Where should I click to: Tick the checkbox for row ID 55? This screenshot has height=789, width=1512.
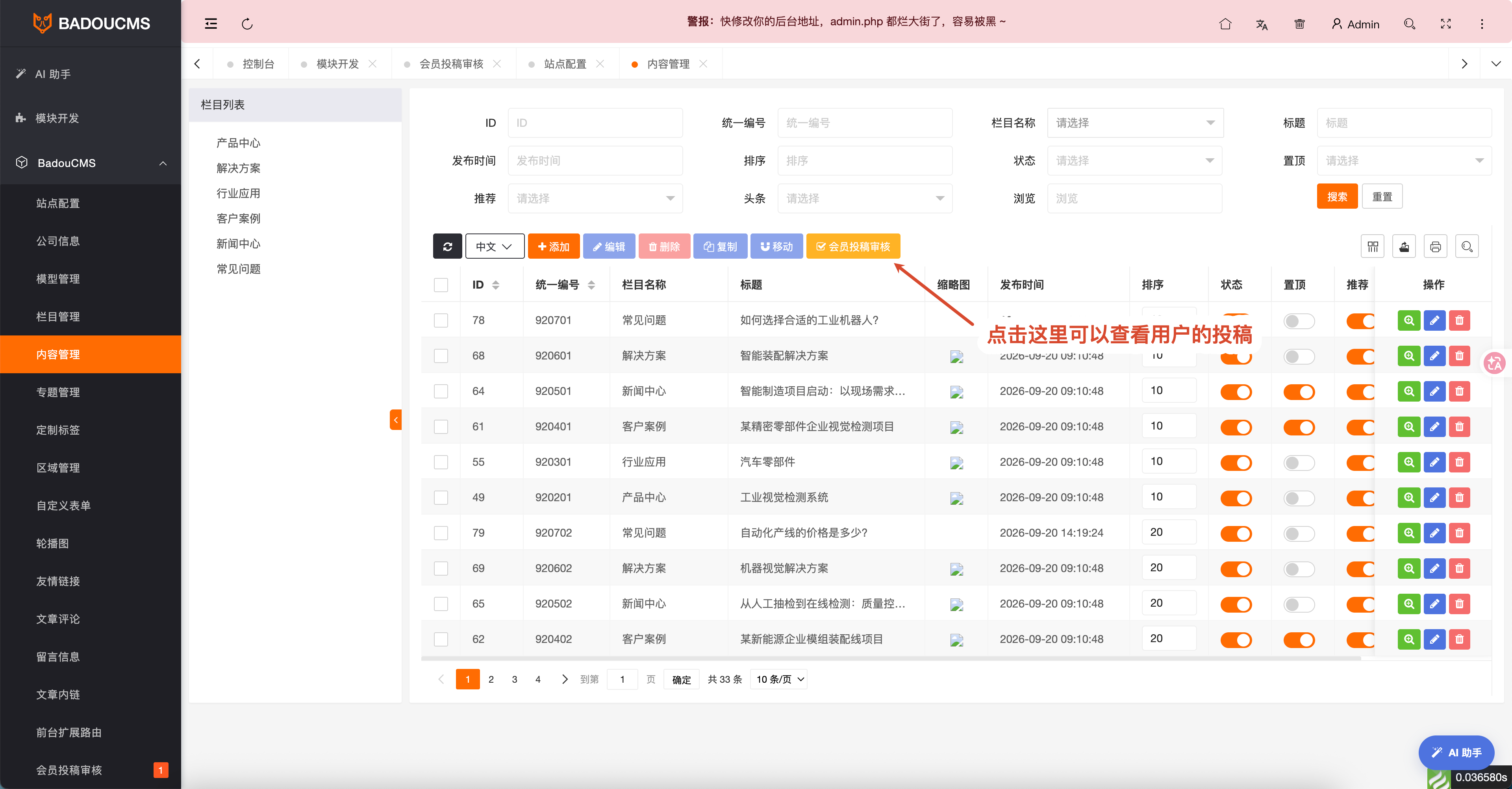[x=441, y=462]
